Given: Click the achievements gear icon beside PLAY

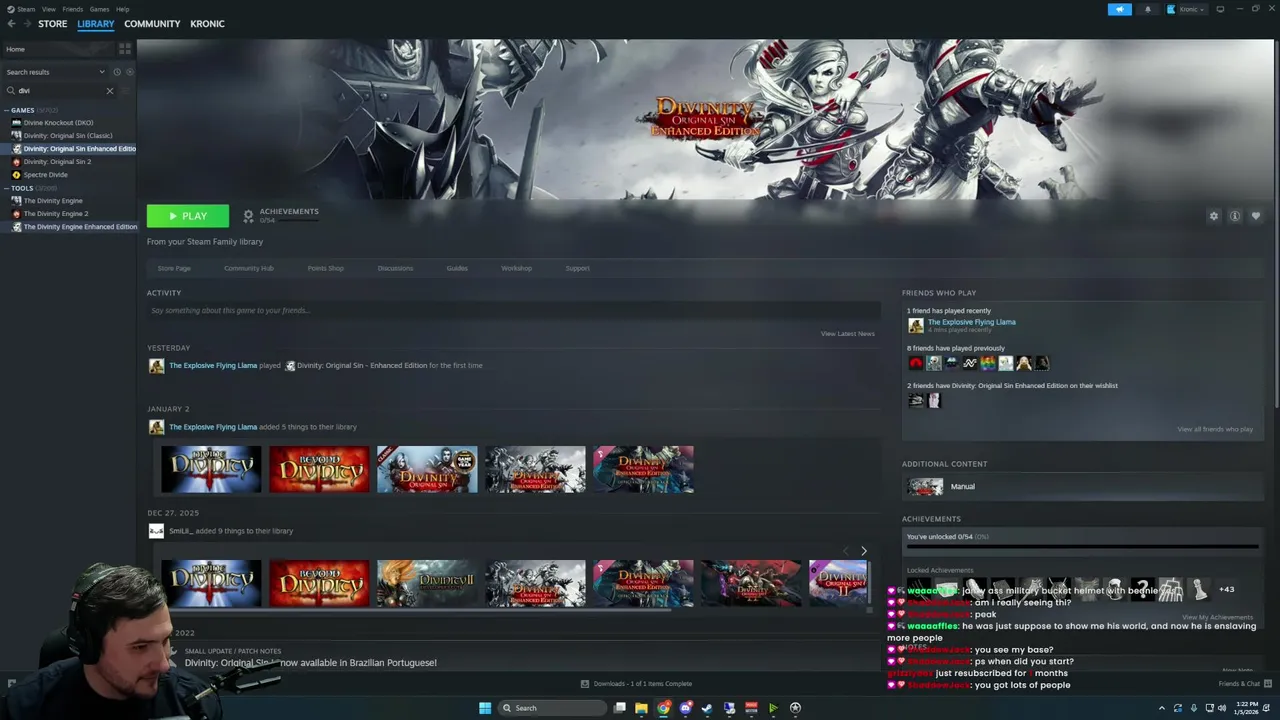Looking at the screenshot, I should tap(248, 216).
